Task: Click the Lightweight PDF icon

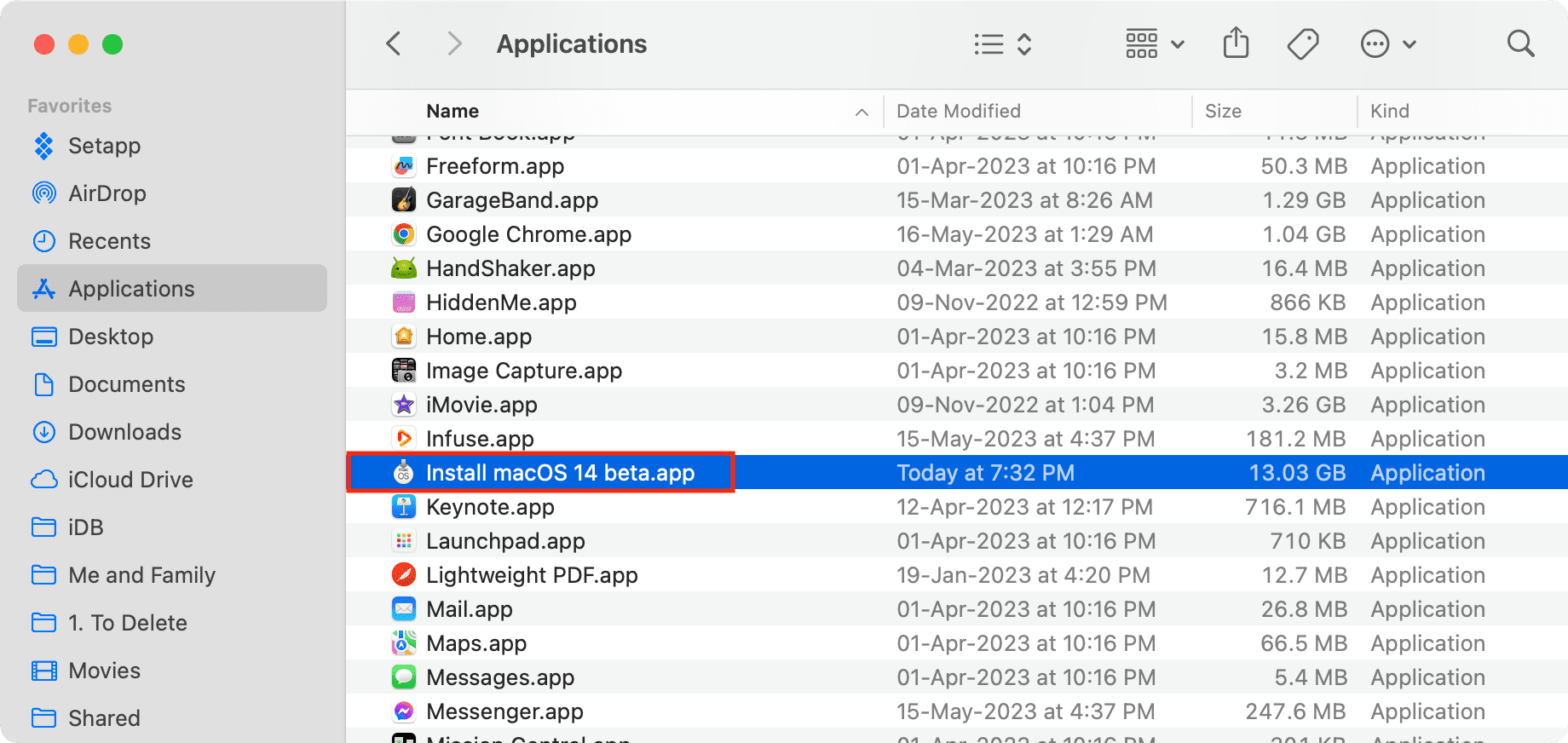Action: (x=404, y=575)
